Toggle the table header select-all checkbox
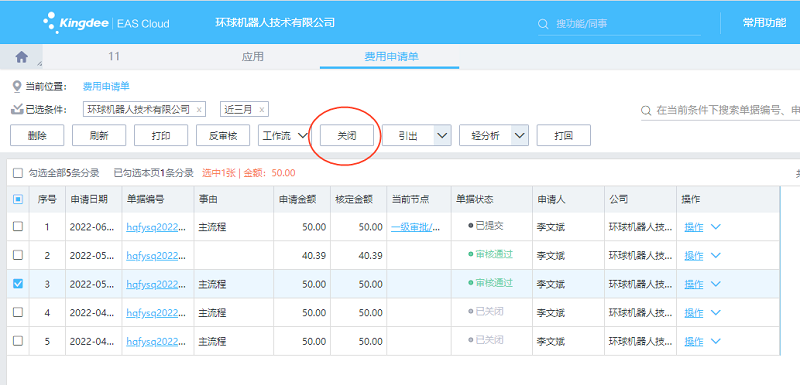The width and height of the screenshot is (800, 385). (18, 199)
